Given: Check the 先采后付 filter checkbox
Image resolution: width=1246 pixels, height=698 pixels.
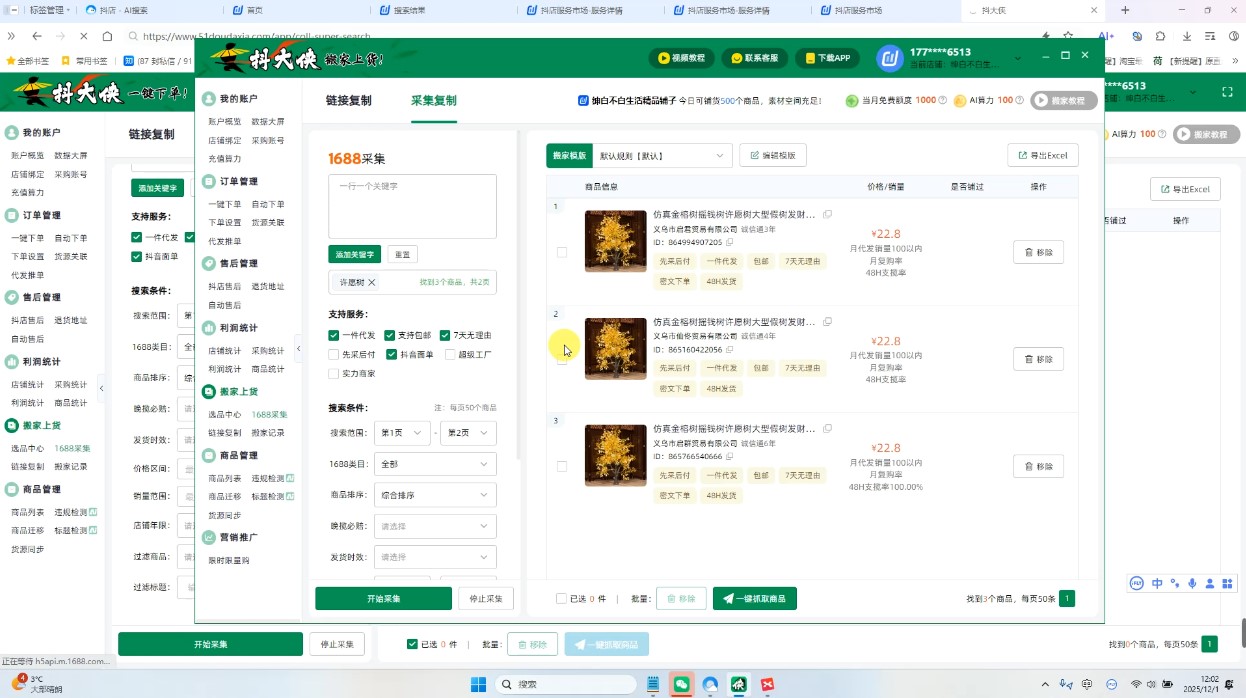Looking at the screenshot, I should tap(333, 354).
